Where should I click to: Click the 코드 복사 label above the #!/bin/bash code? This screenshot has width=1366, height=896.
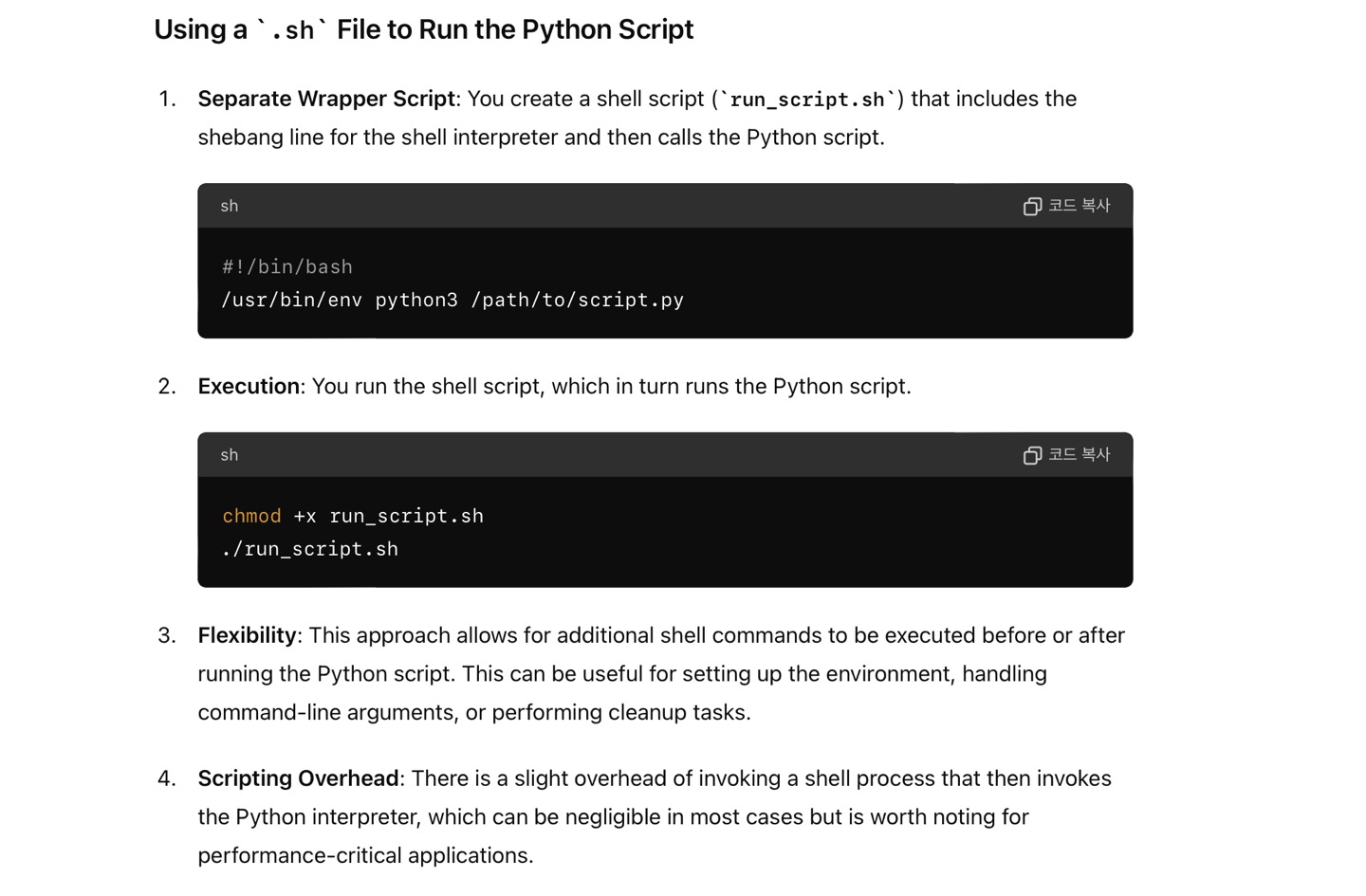tap(1079, 206)
